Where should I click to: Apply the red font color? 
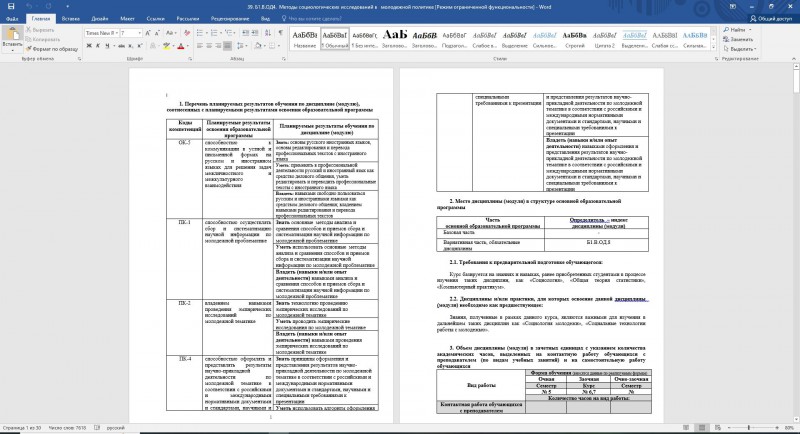pyautogui.click(x=181, y=46)
